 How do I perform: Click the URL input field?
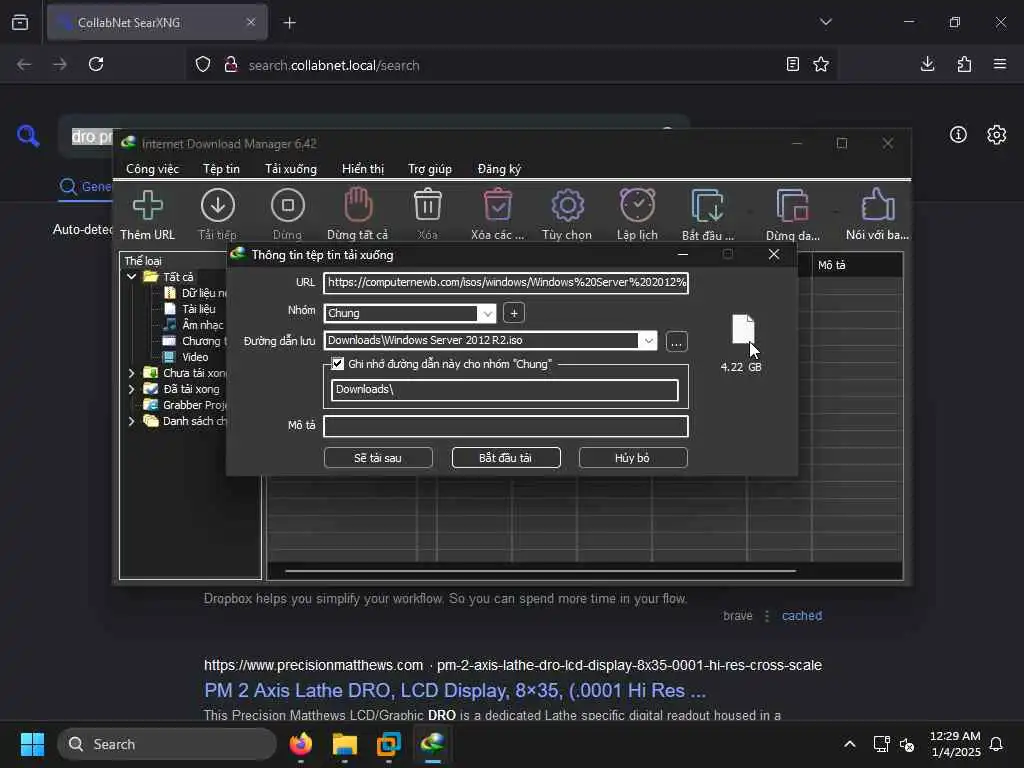(506, 283)
